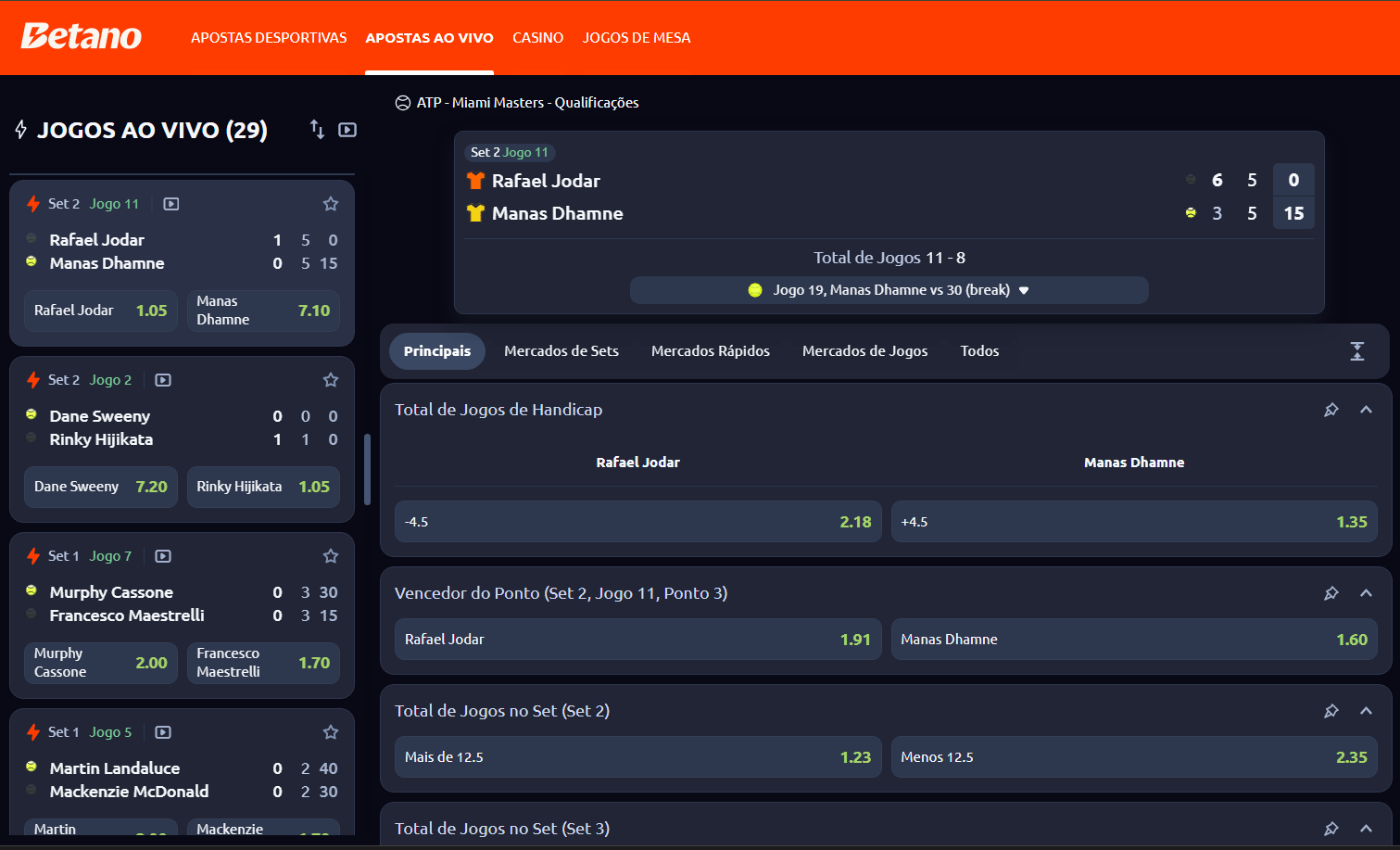Screen dimensions: 1400x850
Task: Click the live games list scrollbar
Action: pos(368,469)
